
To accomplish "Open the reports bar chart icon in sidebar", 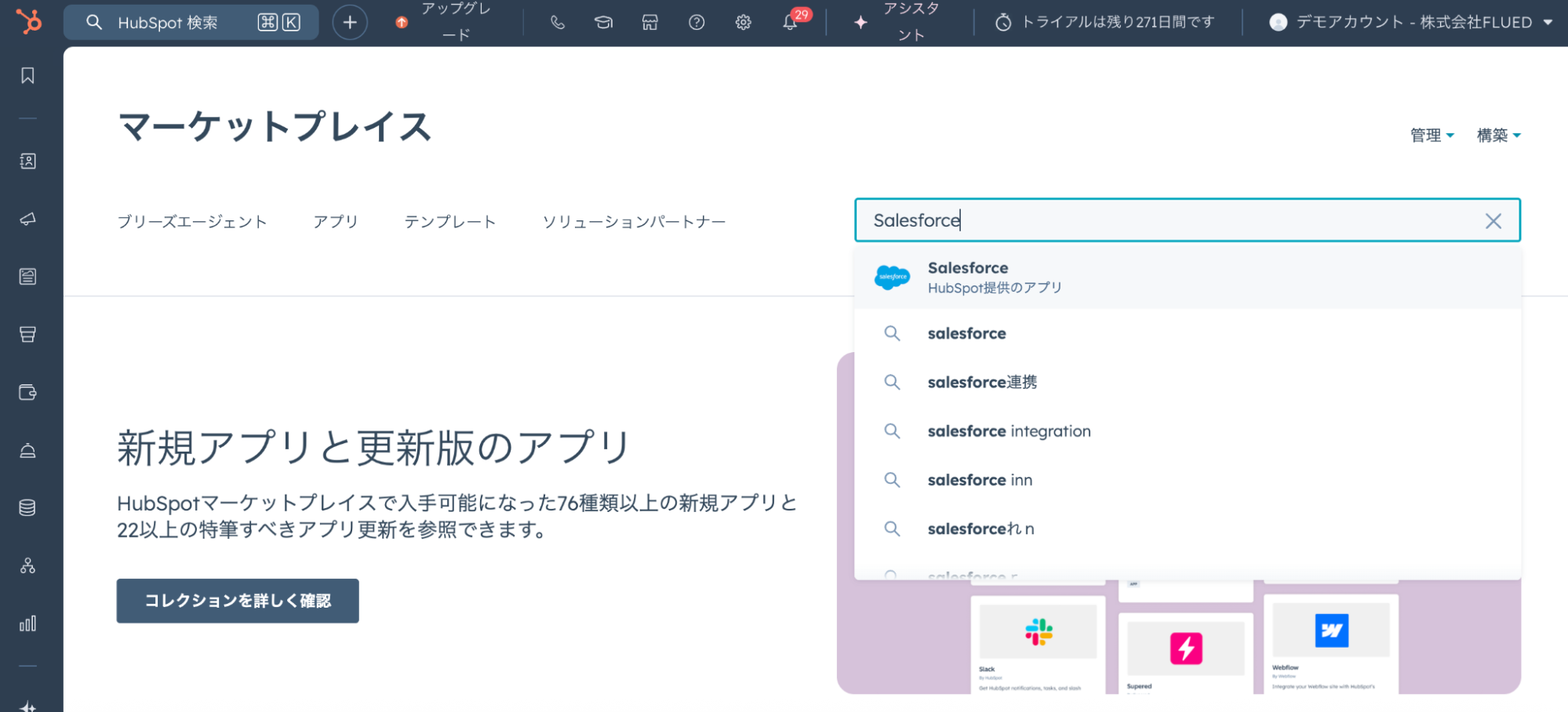I will click(27, 624).
